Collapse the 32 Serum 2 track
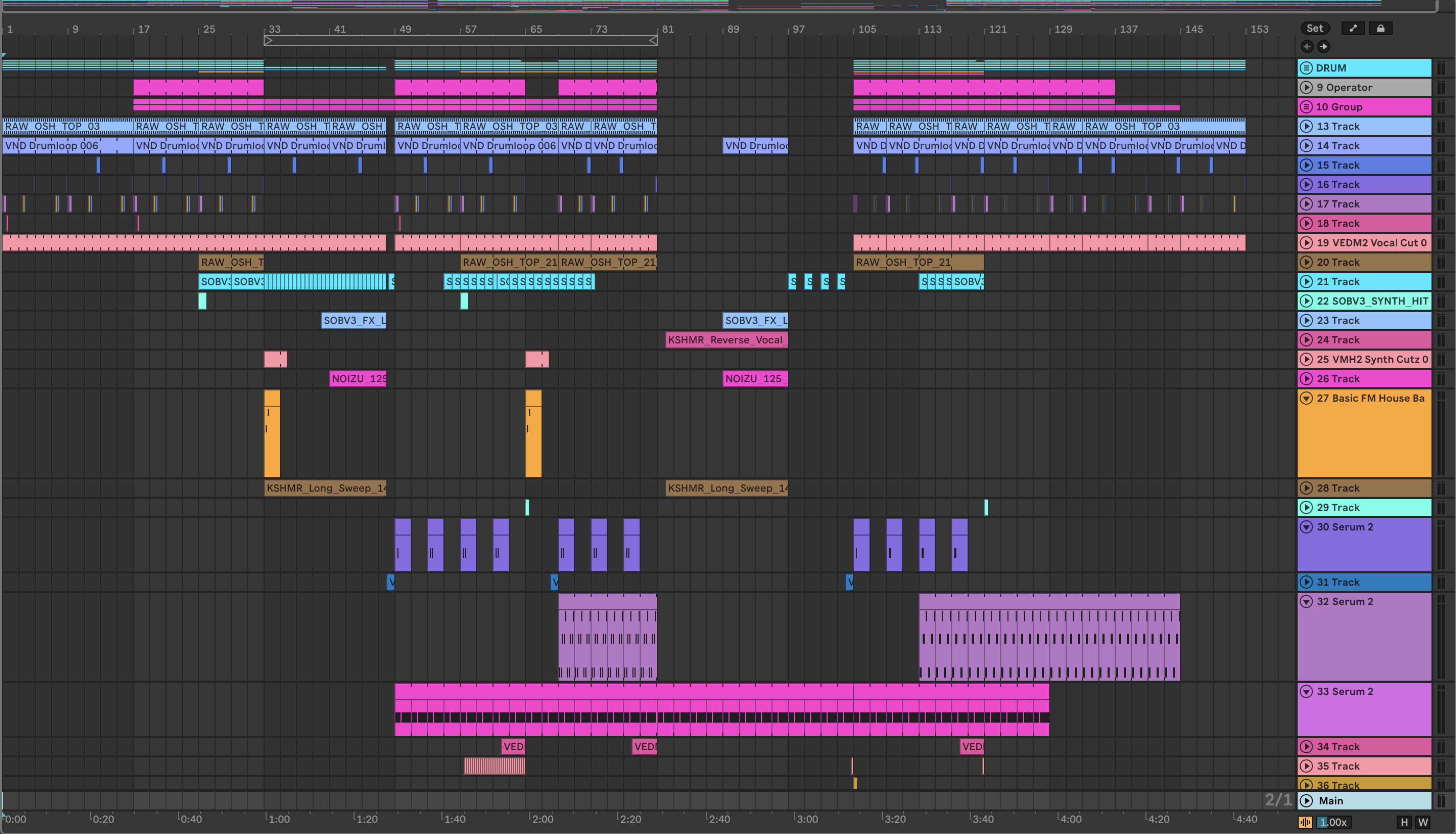The height and width of the screenshot is (834, 1456). coord(1306,601)
